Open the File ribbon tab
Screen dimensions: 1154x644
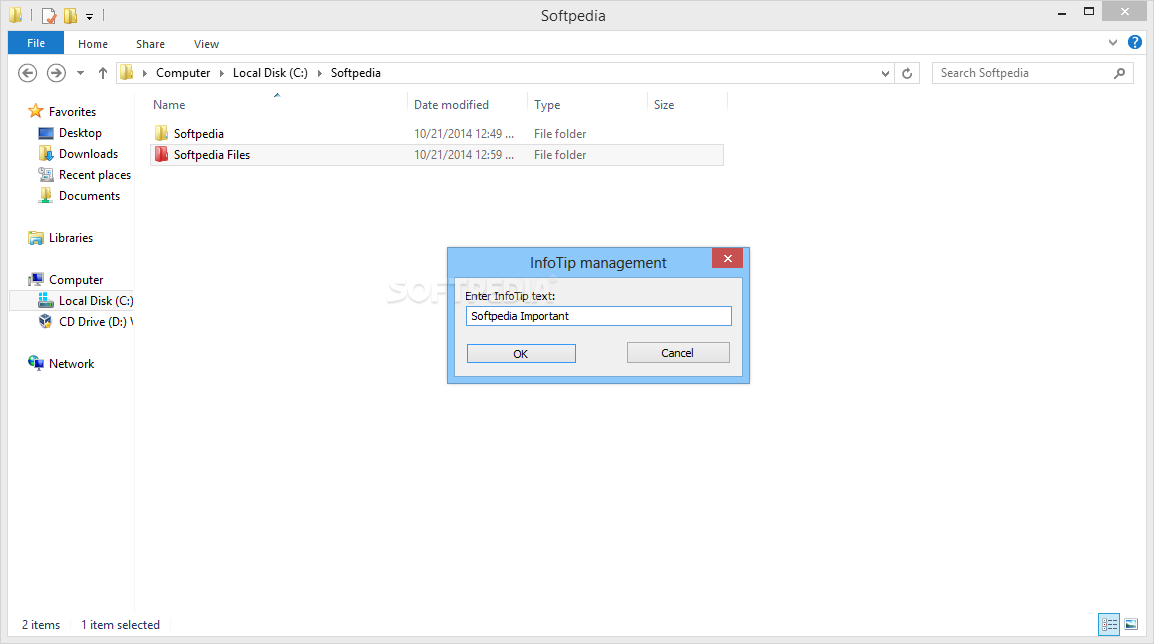[35, 43]
